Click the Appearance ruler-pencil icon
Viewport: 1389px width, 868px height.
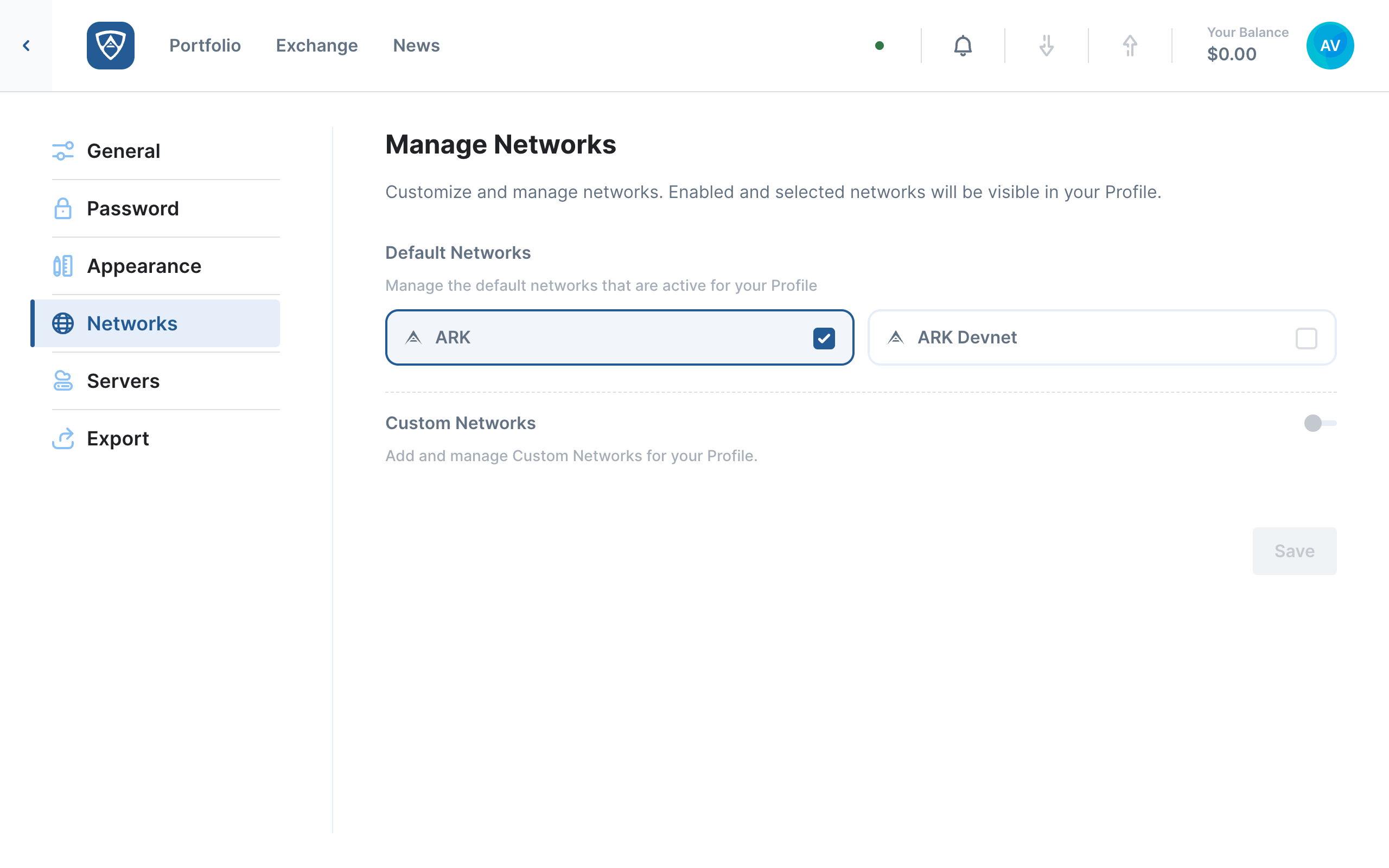pyautogui.click(x=62, y=266)
